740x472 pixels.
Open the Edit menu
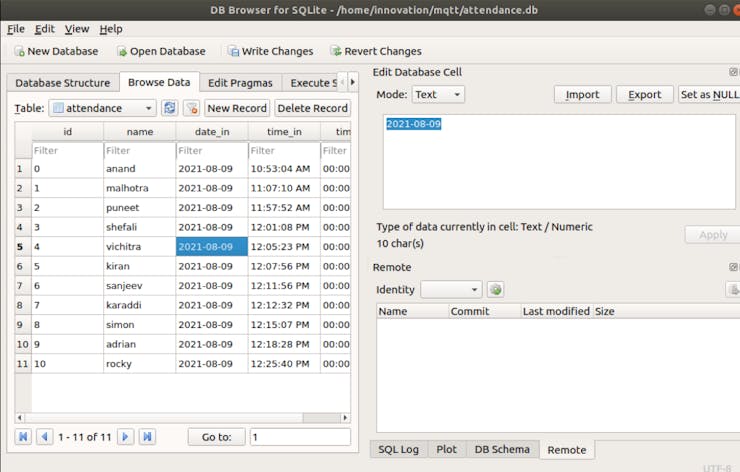tap(45, 29)
